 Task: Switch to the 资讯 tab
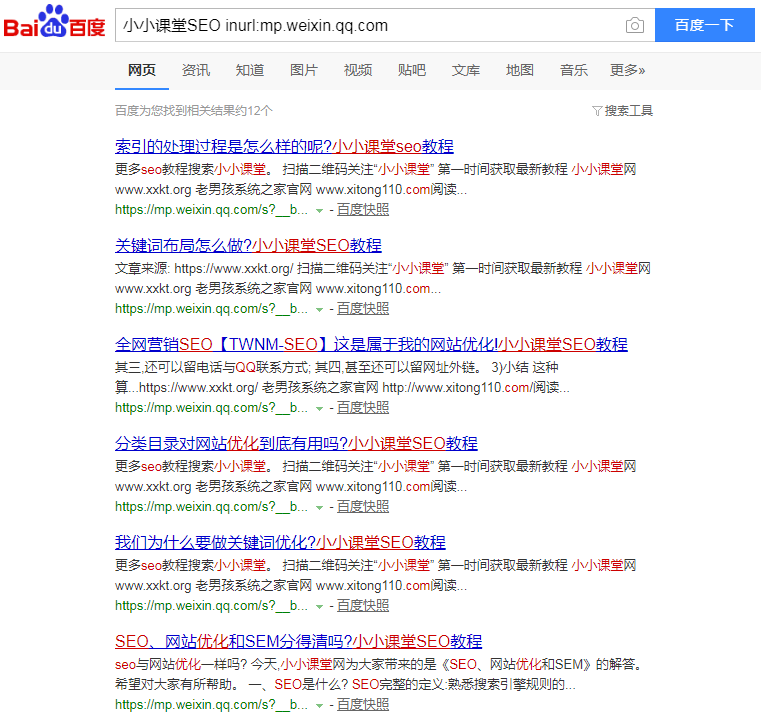coord(196,70)
